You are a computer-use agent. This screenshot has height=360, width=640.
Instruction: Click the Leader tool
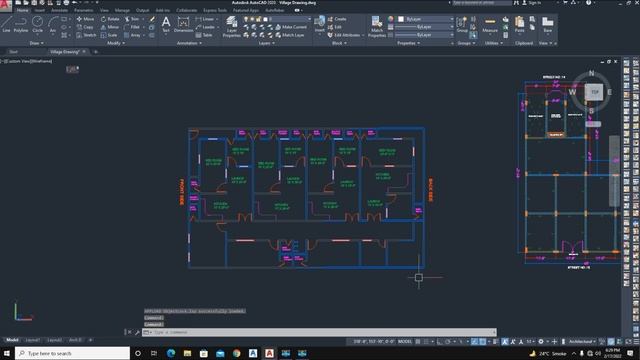(205, 27)
